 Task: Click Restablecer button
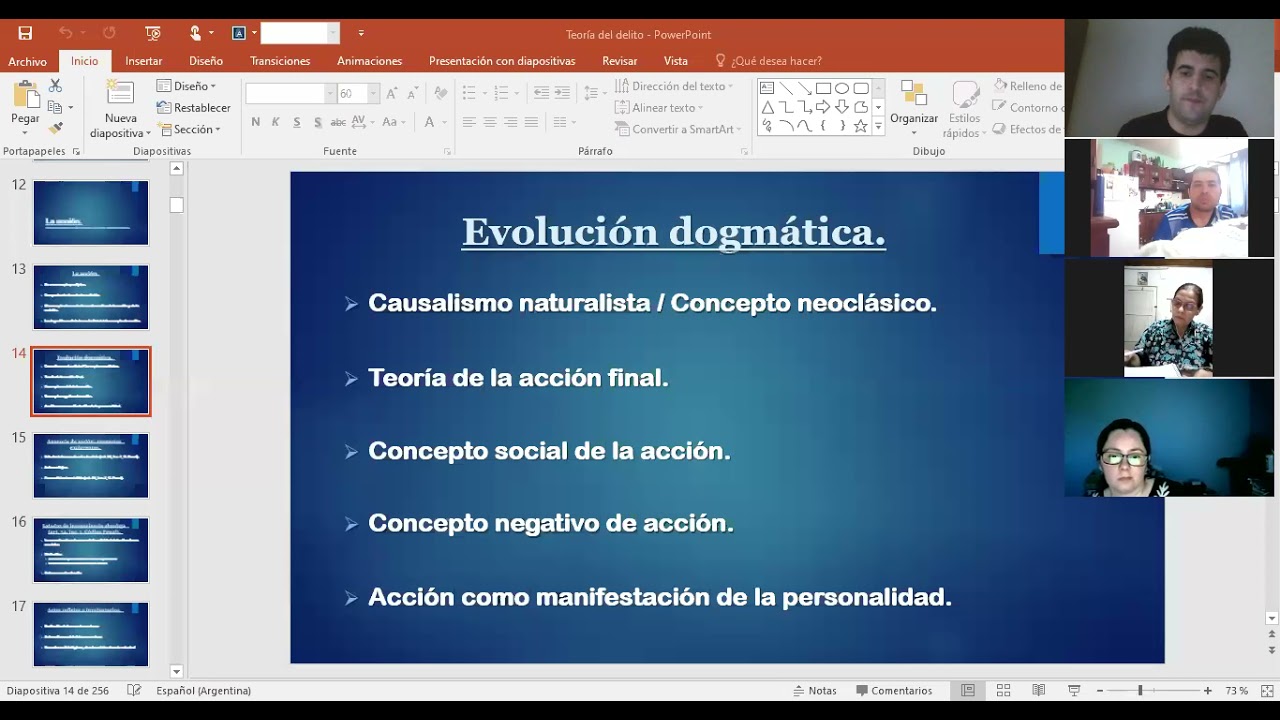click(194, 108)
